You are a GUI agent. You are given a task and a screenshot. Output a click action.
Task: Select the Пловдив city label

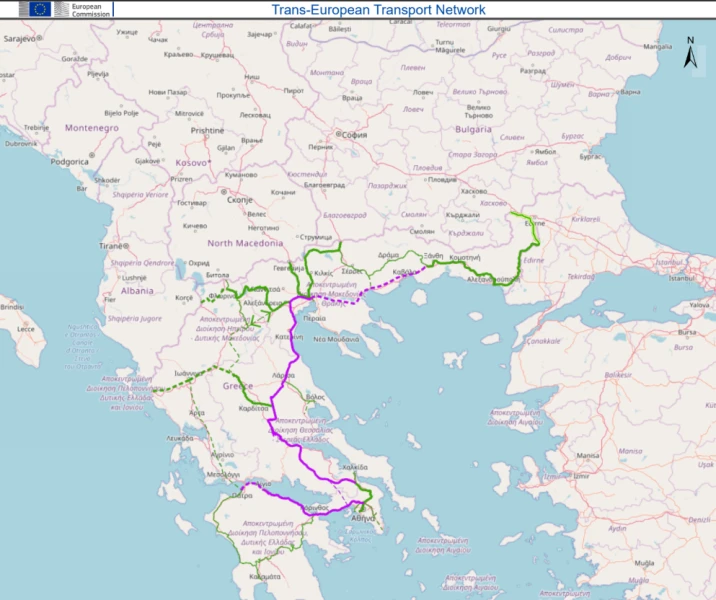click(442, 179)
